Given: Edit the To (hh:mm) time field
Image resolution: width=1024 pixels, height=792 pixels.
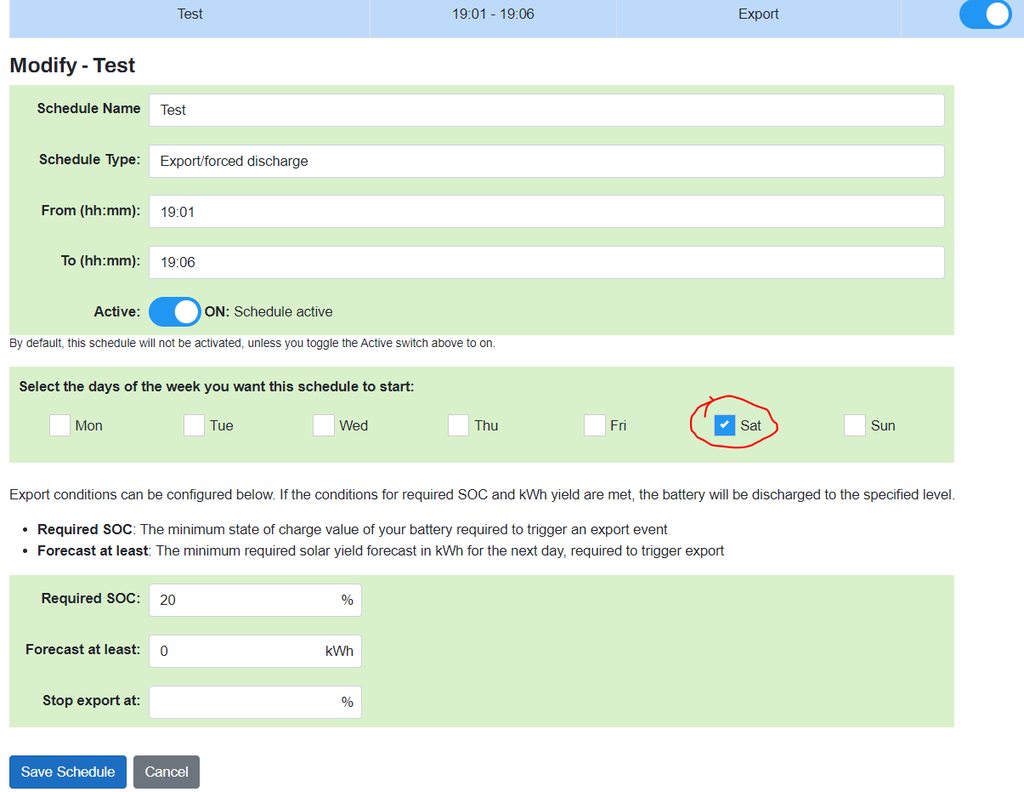Looking at the screenshot, I should (x=546, y=262).
